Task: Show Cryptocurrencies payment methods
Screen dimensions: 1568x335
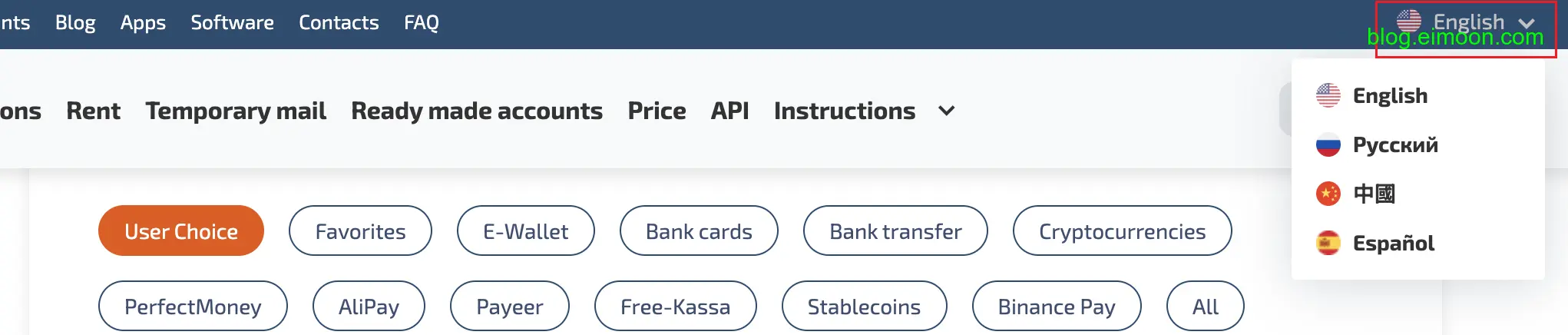Action: (x=1122, y=231)
